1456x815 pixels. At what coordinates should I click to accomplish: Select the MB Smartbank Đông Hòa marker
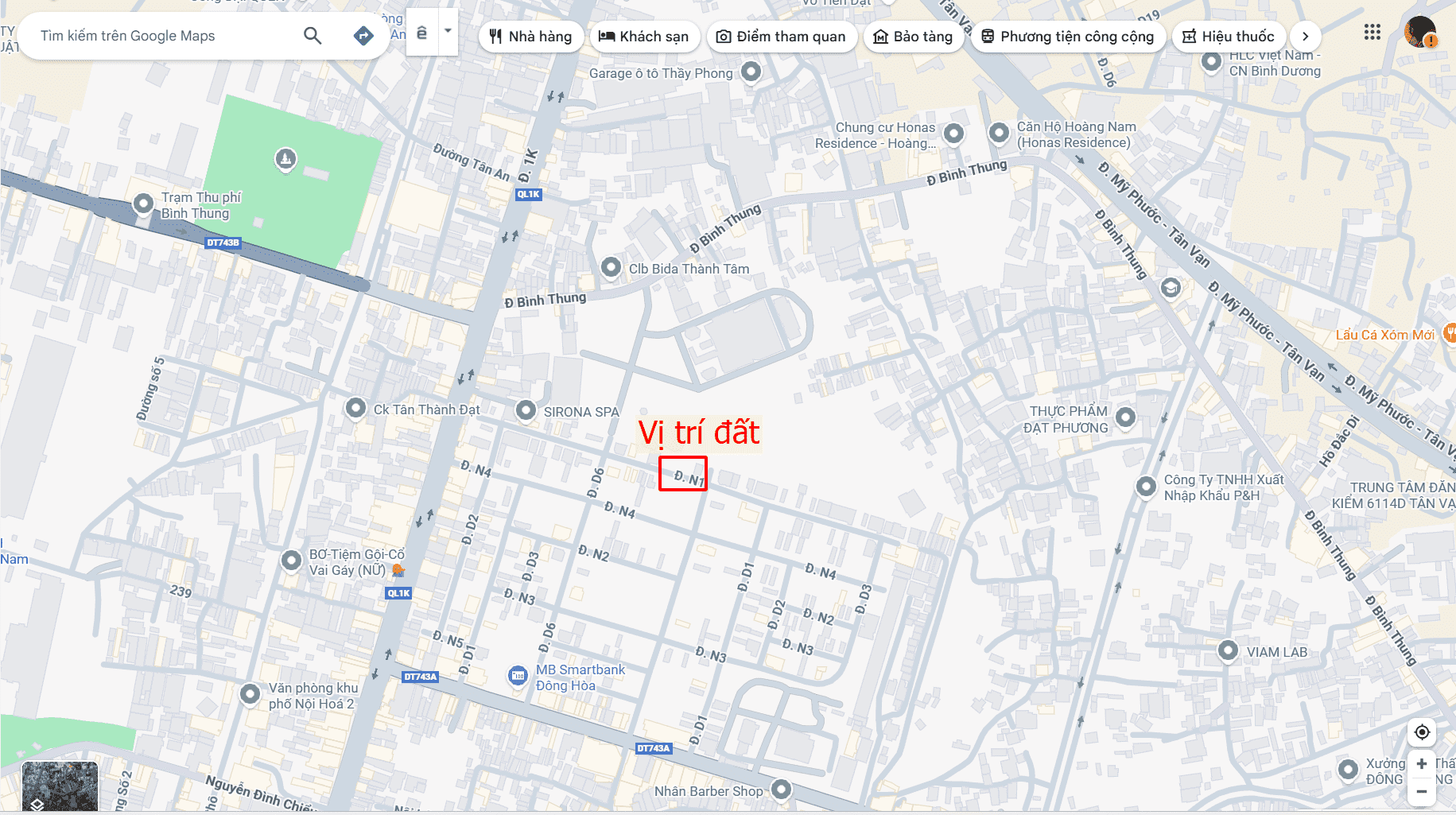[x=518, y=676]
